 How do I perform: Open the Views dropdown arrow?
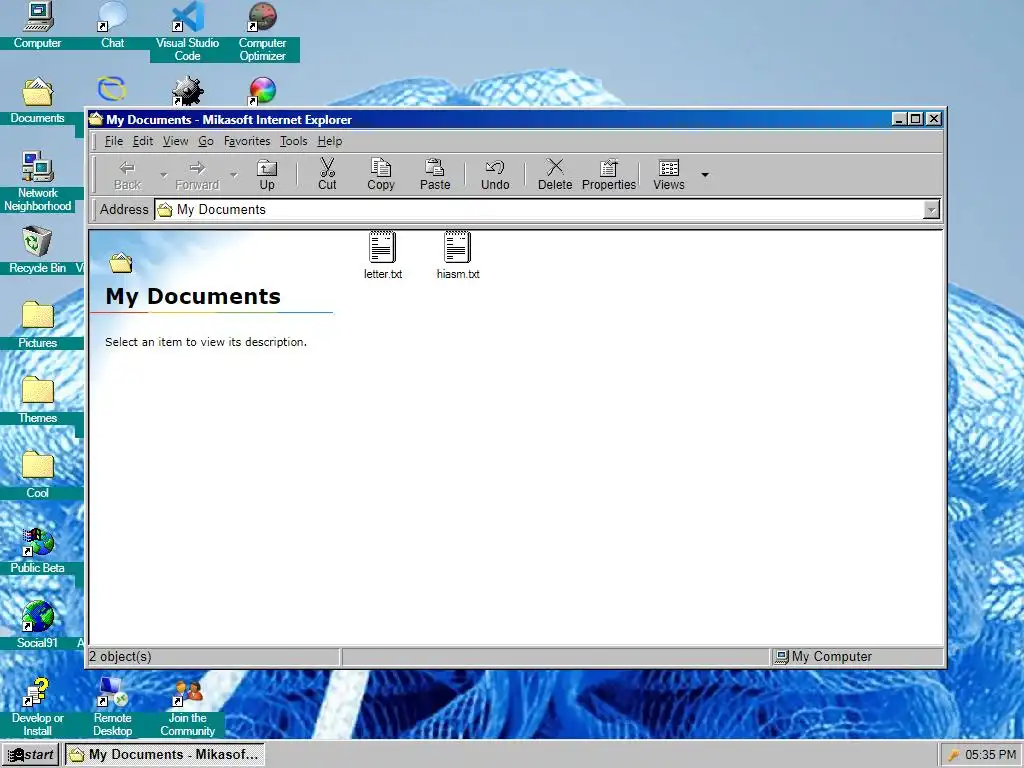pyautogui.click(x=705, y=175)
